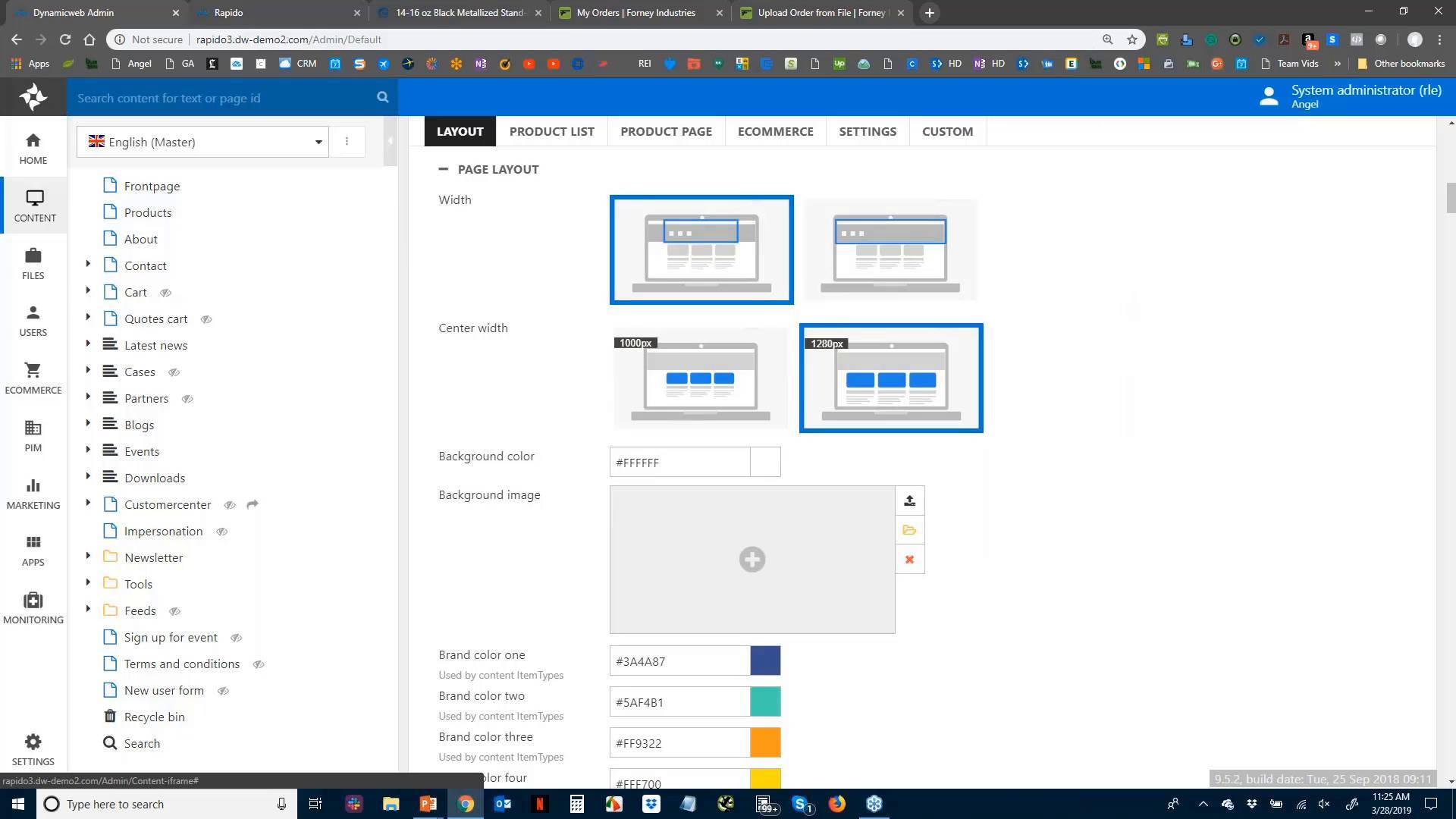
Task: Upload a background image
Action: (909, 500)
